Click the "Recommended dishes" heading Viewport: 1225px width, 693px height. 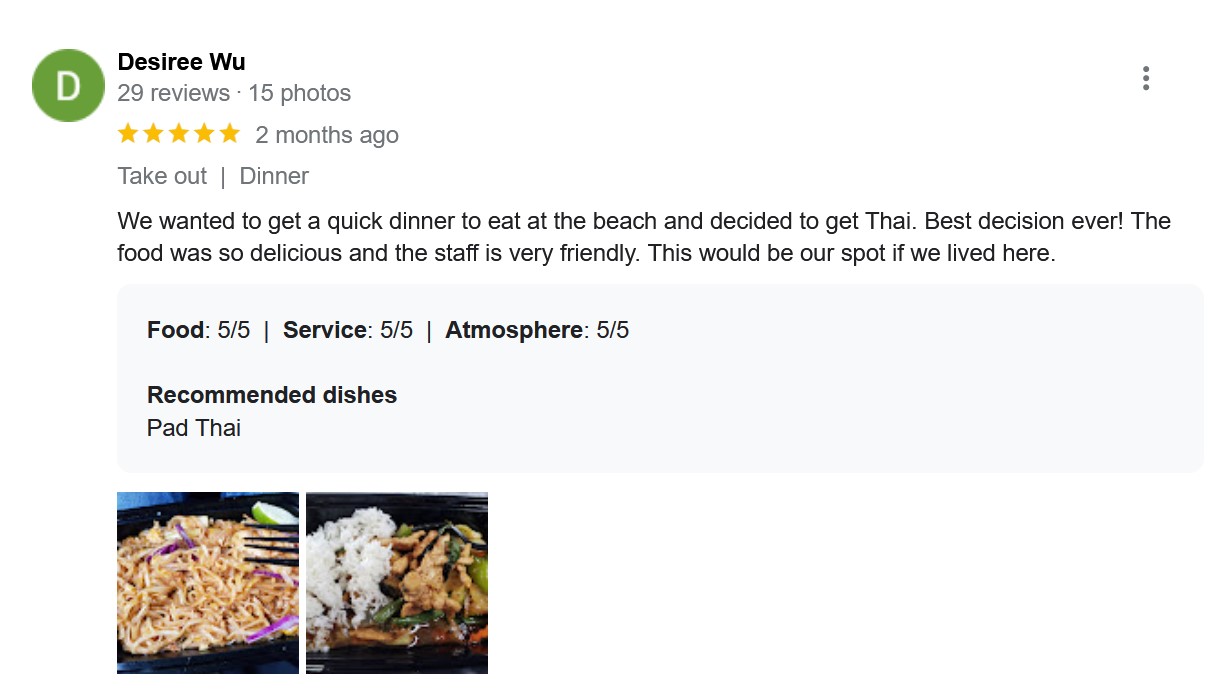pos(272,395)
